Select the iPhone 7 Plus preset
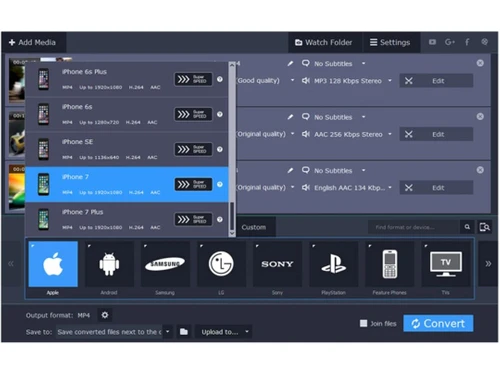Image resolution: width=500 pixels, height=375 pixels. tap(127, 220)
